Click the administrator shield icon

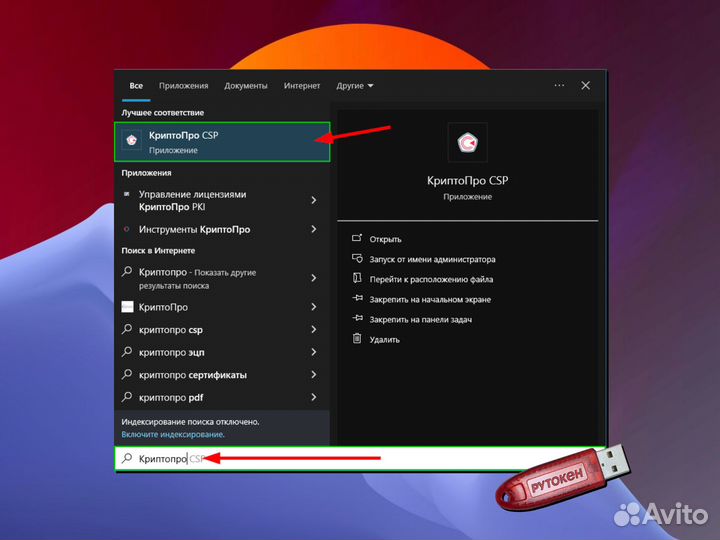coord(357,258)
